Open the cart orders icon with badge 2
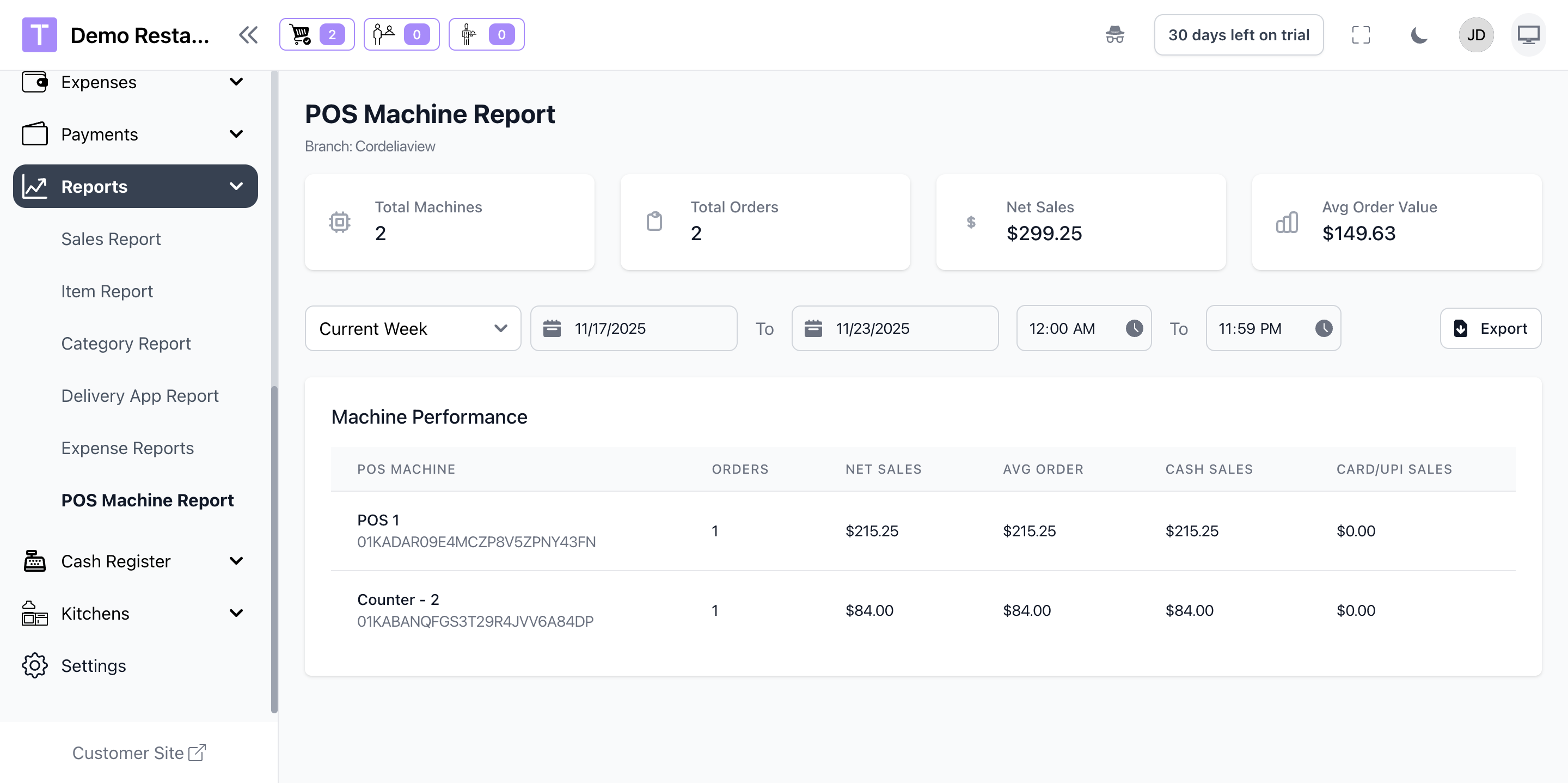 pos(316,35)
